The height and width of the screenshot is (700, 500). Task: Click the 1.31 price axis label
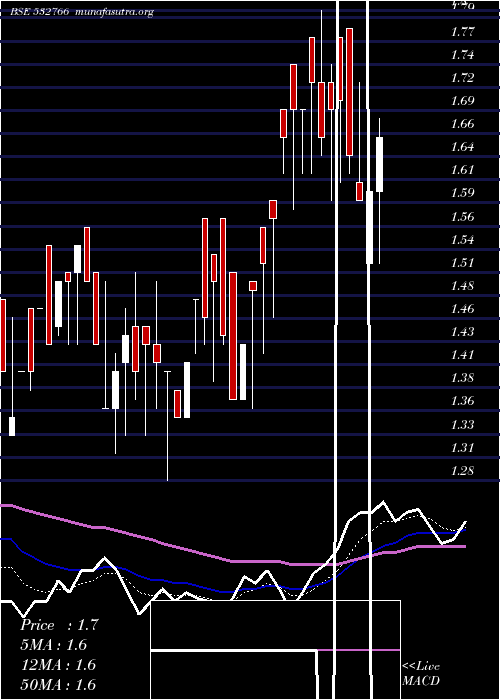[x=462, y=447]
